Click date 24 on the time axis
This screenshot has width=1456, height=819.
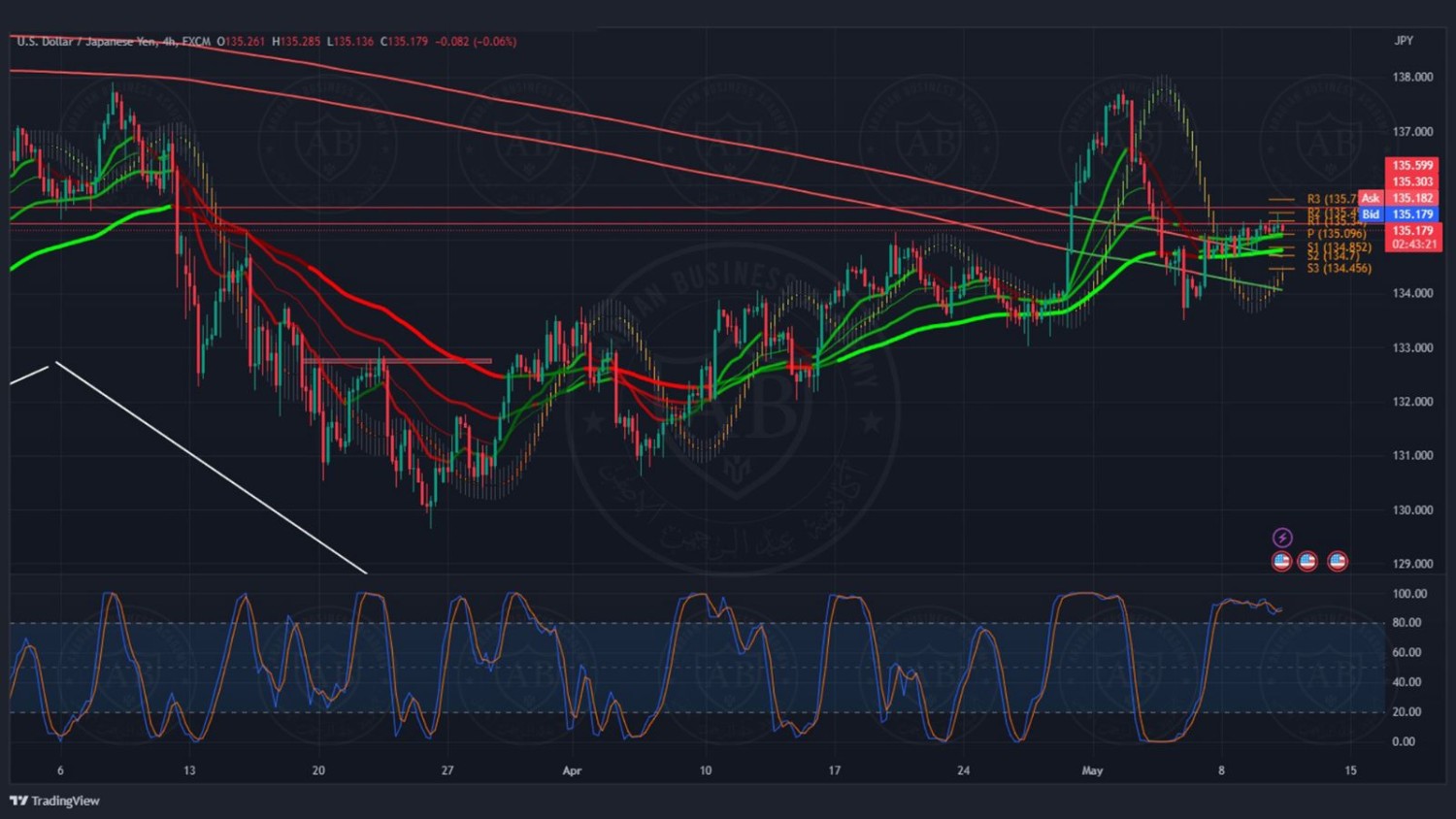click(x=963, y=770)
